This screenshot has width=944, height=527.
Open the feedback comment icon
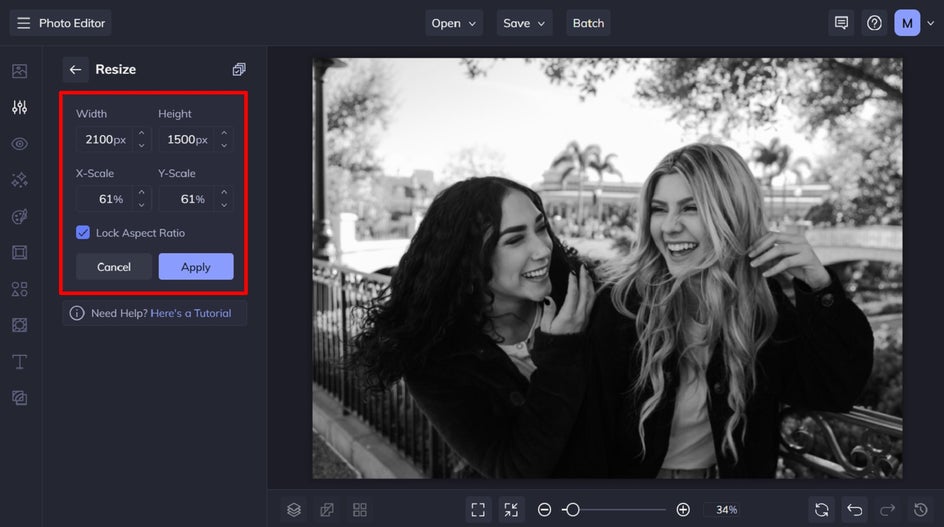[841, 23]
